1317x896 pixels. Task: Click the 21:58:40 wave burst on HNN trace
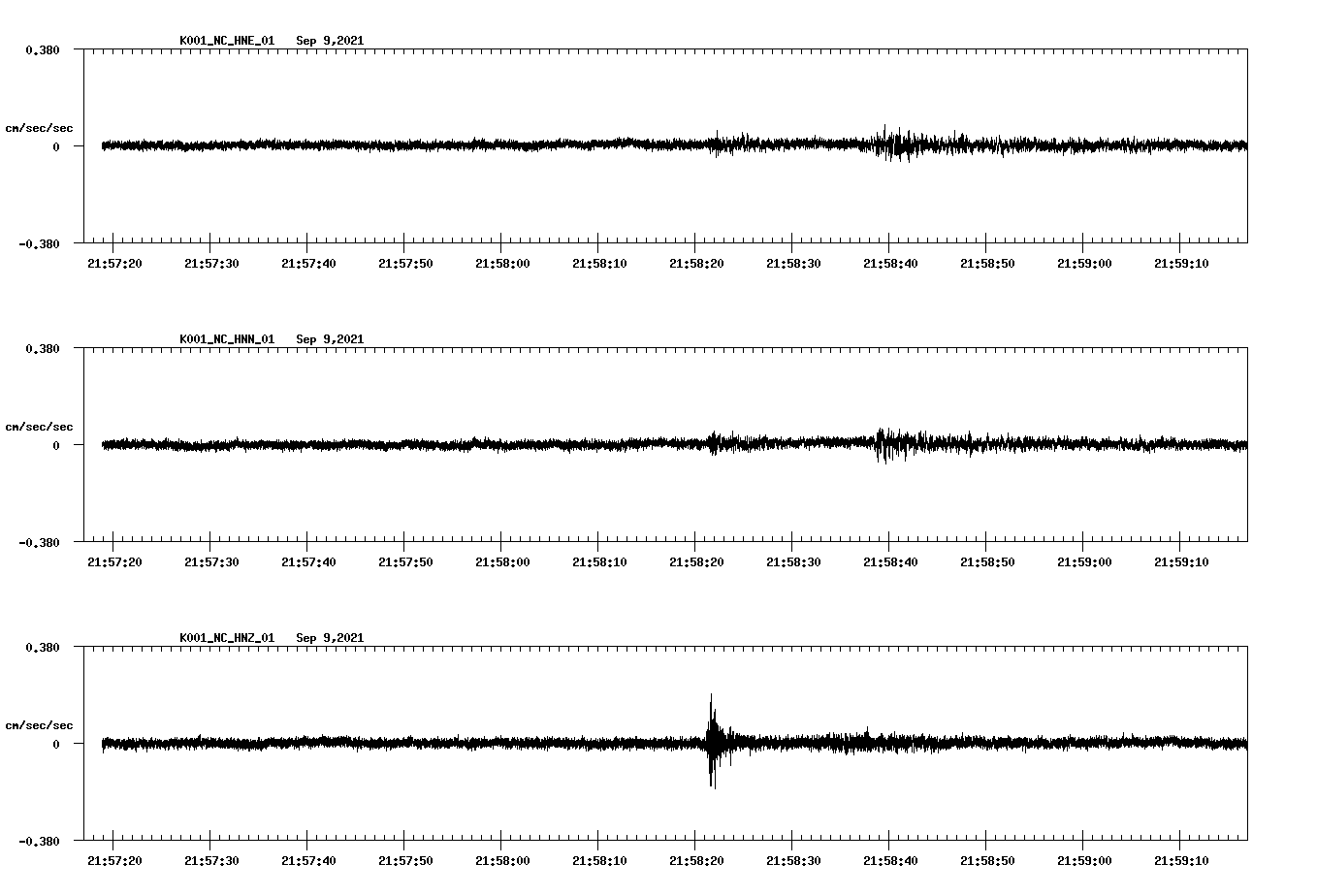coord(894,445)
